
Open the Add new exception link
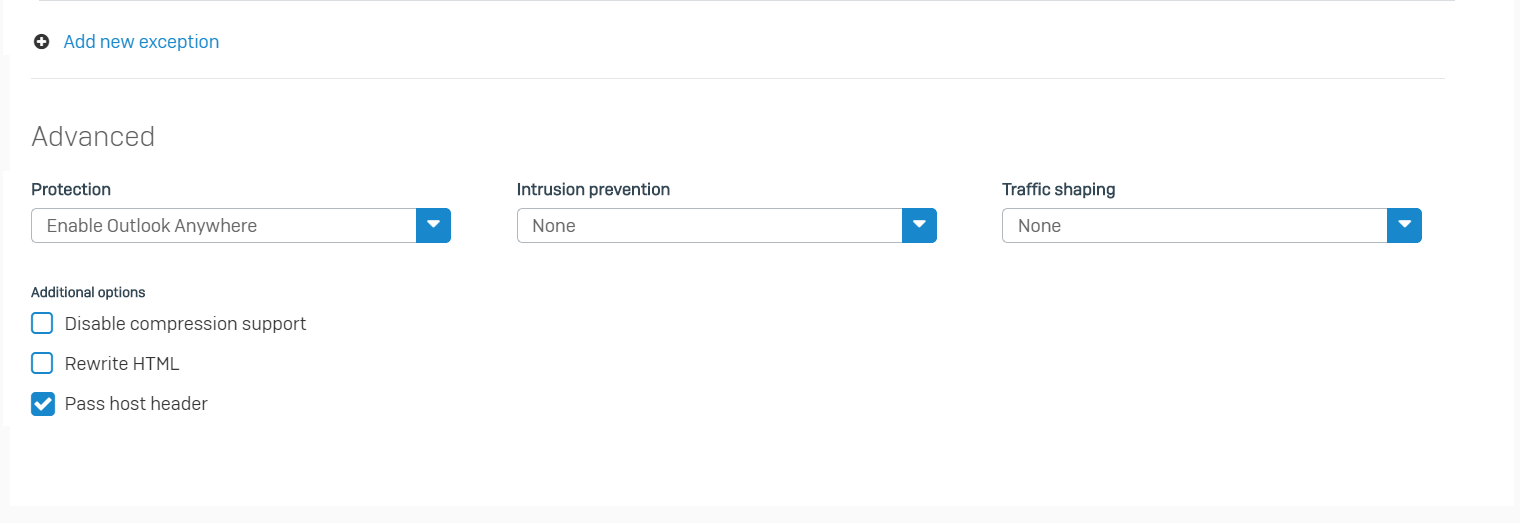[141, 42]
